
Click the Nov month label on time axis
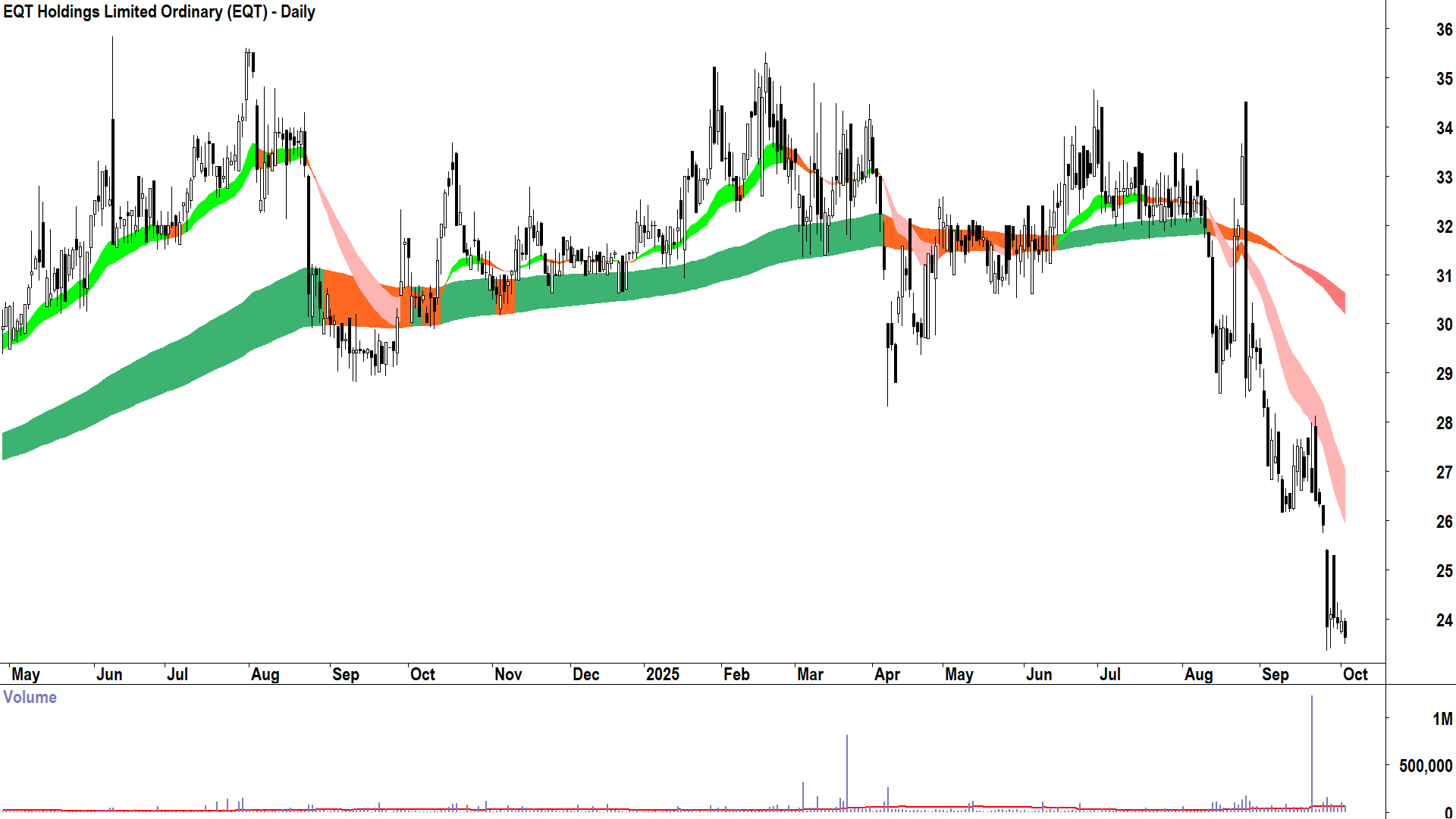pyautogui.click(x=507, y=674)
